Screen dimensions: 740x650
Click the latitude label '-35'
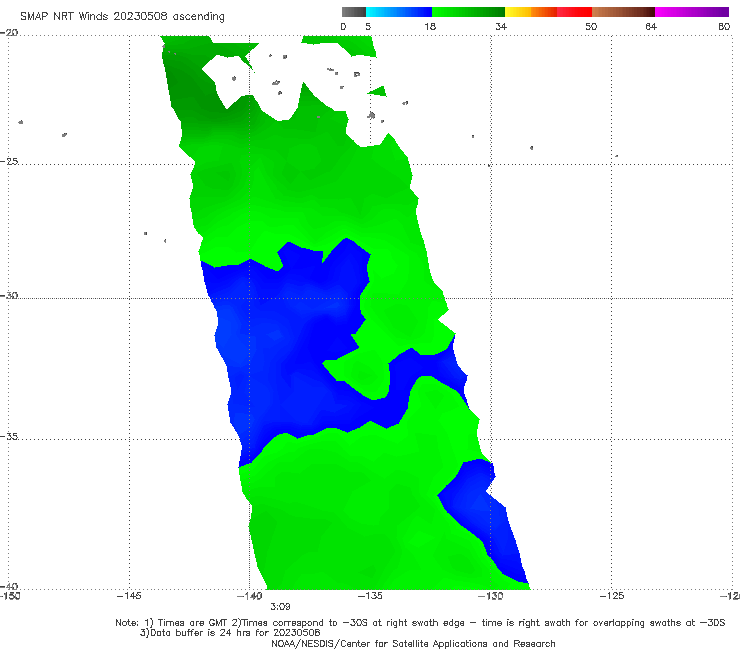[x=9, y=436]
